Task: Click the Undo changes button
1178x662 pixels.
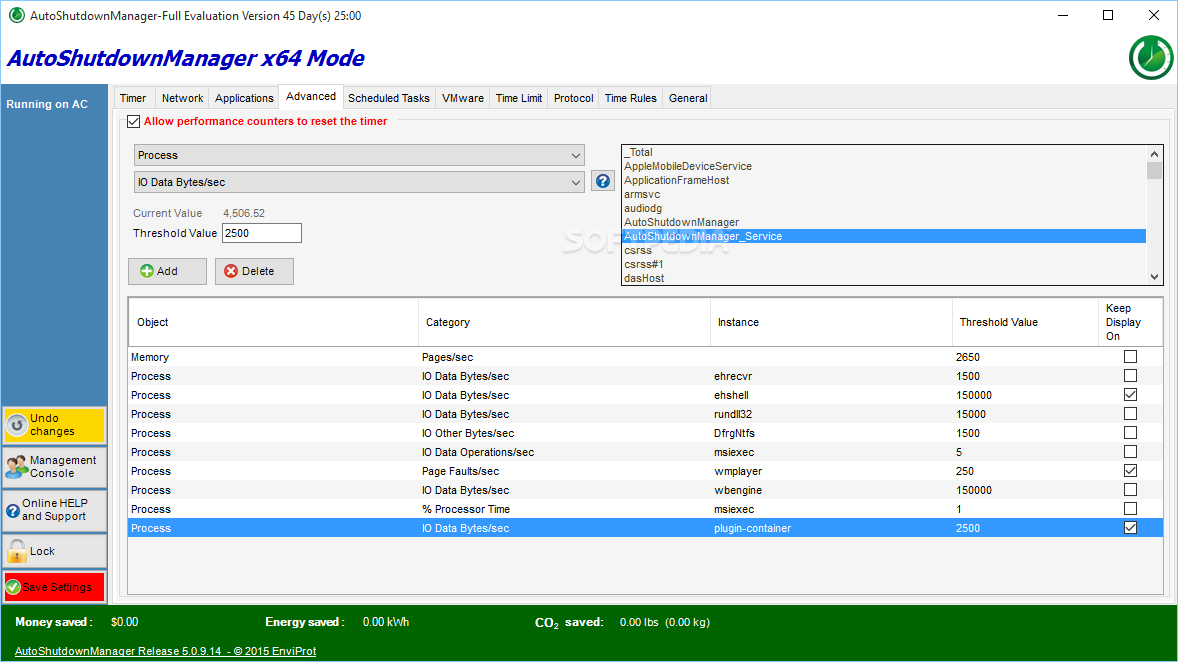Action: click(x=54, y=425)
